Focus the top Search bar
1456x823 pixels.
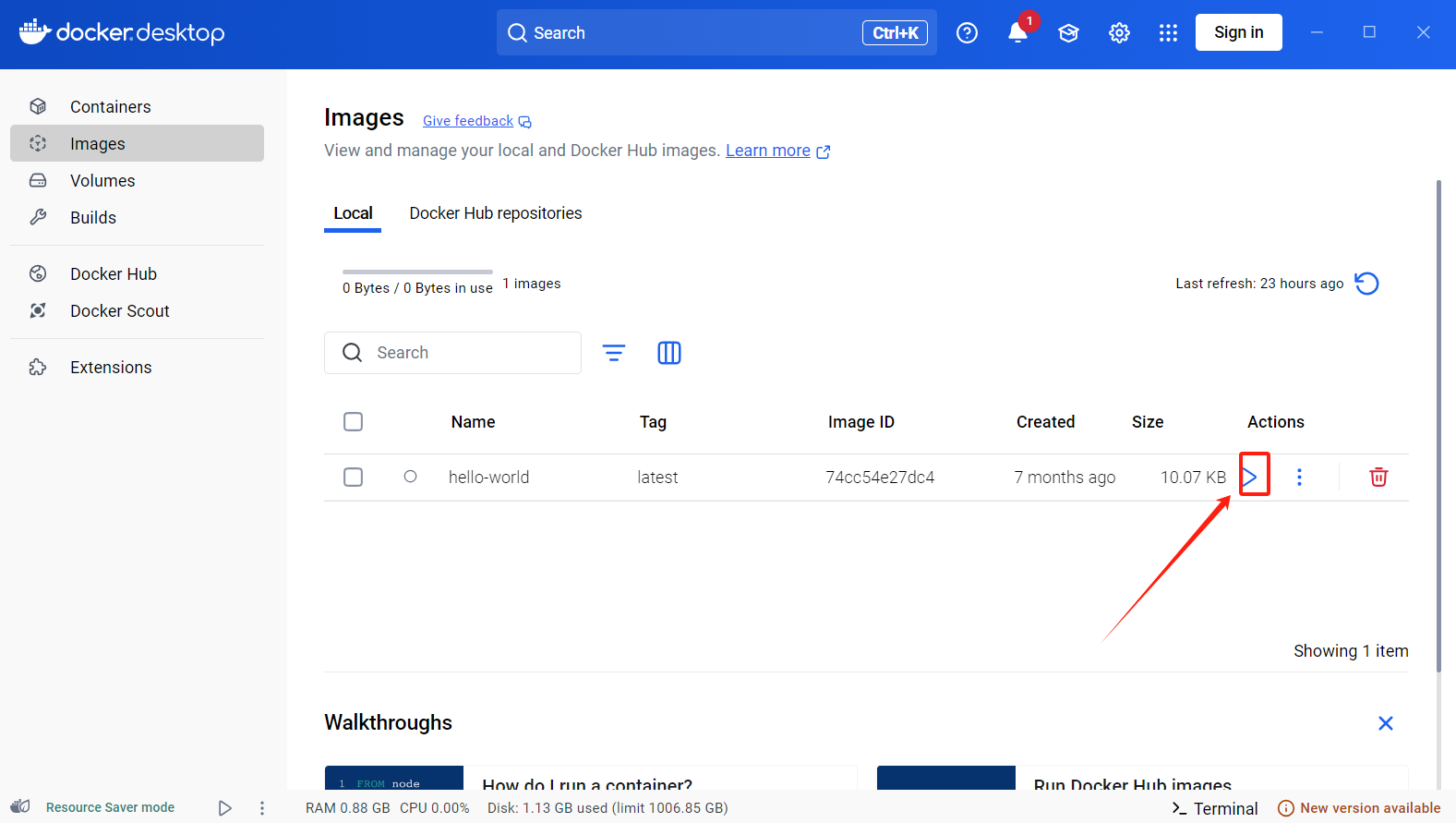[716, 32]
